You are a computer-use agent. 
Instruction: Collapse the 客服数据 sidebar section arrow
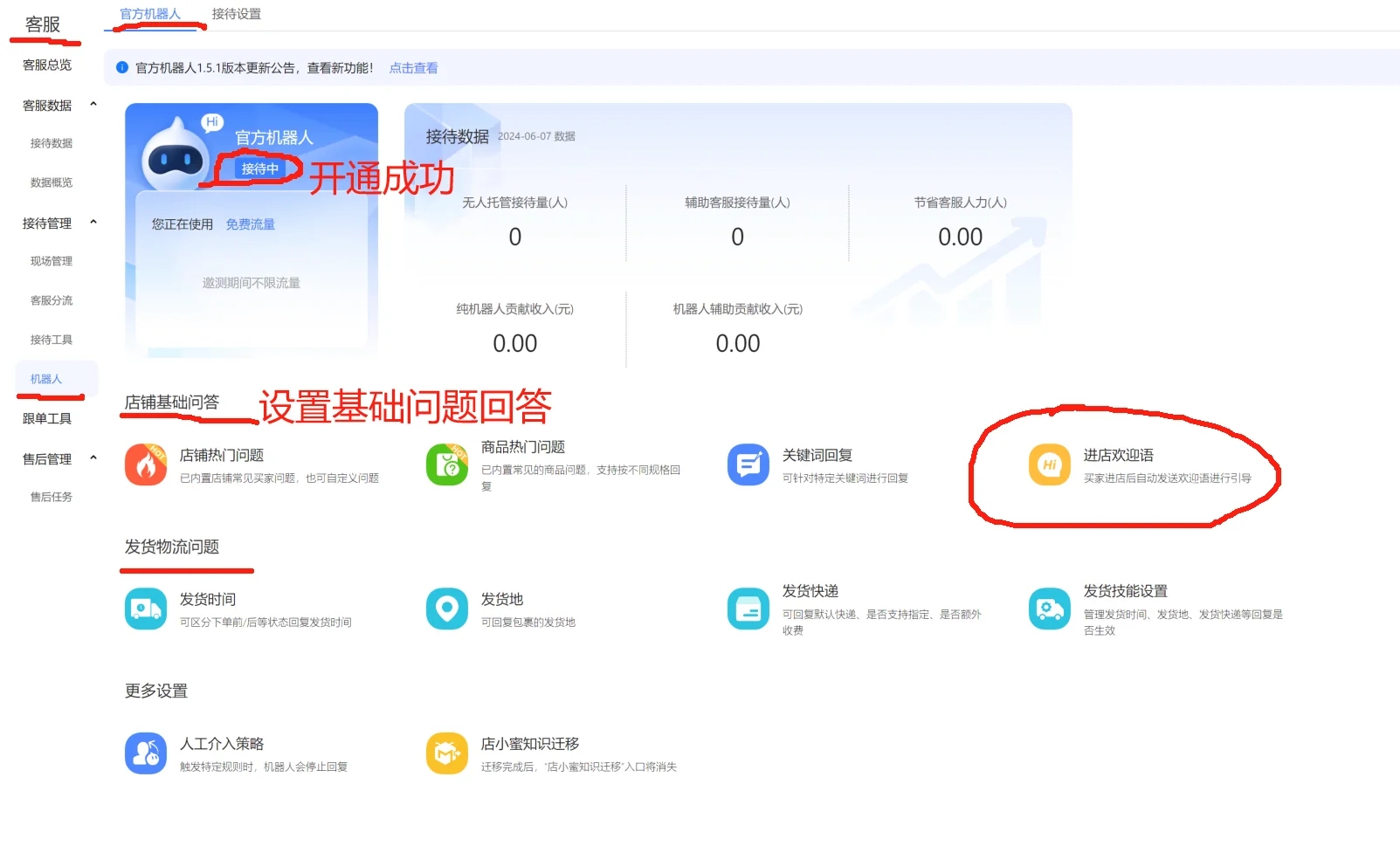pos(93,105)
